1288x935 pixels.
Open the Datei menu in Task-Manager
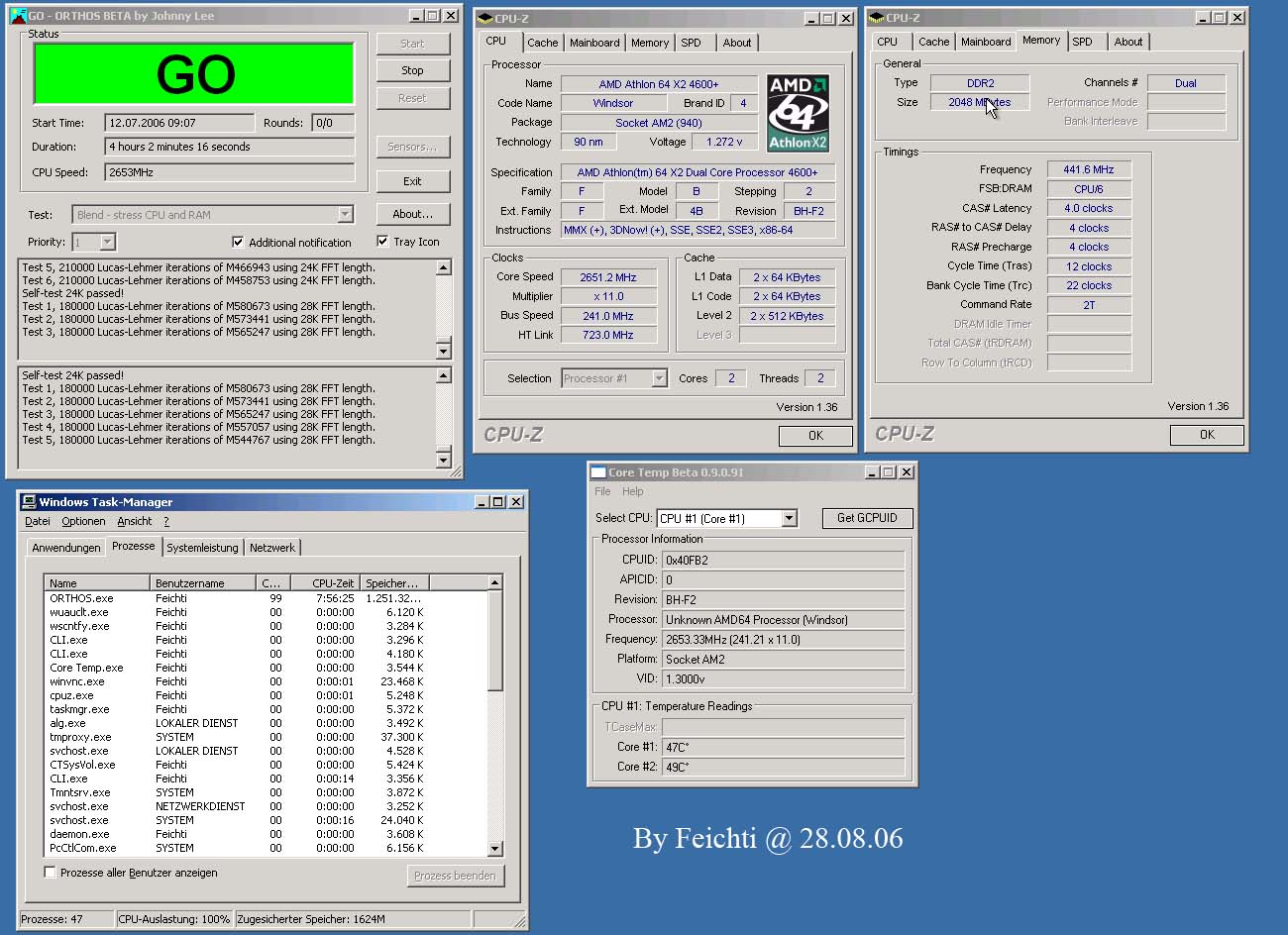coord(38,521)
